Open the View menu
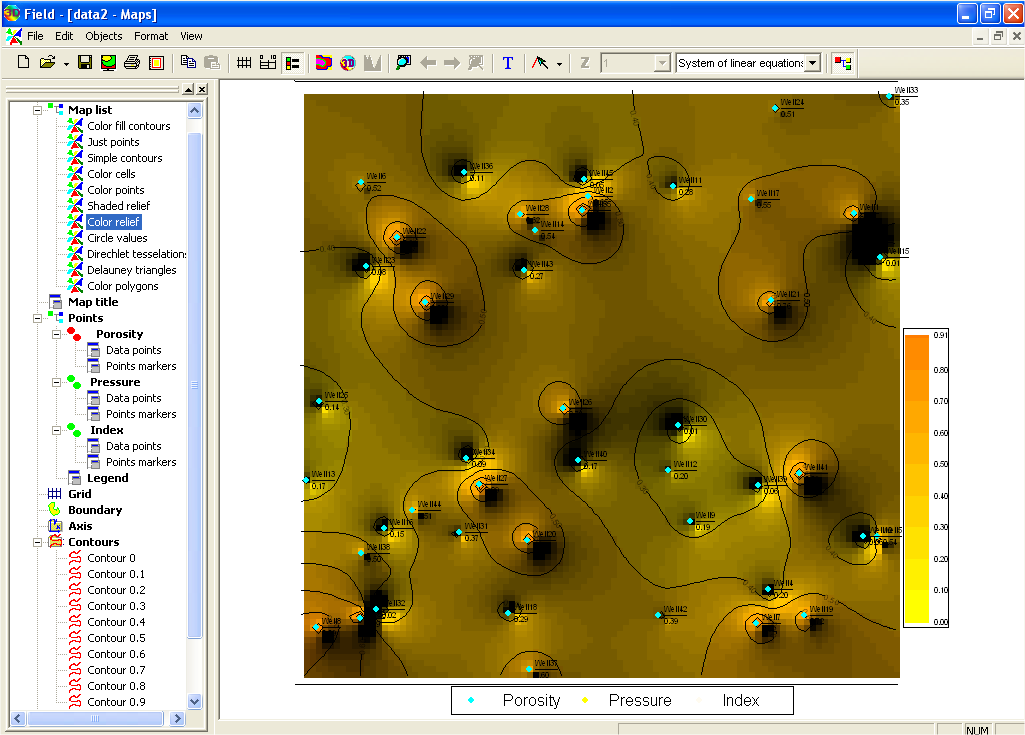This screenshot has width=1025, height=735. coord(191,36)
